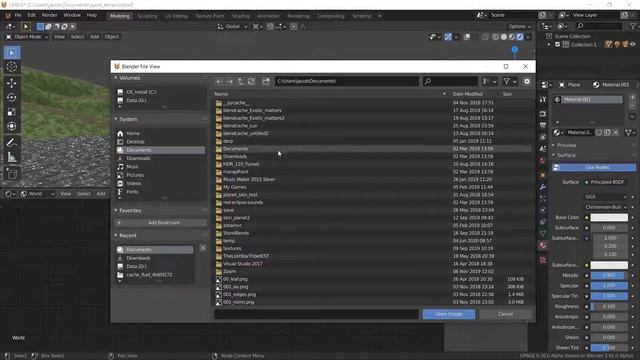Switch to solid viewport shading
640x360 pixels.
point(504,37)
